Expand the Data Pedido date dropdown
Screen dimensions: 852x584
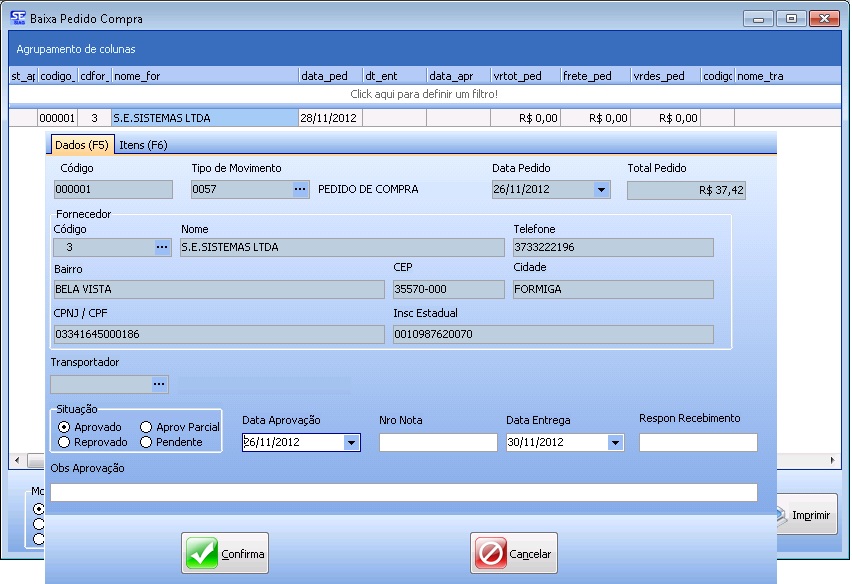point(601,189)
